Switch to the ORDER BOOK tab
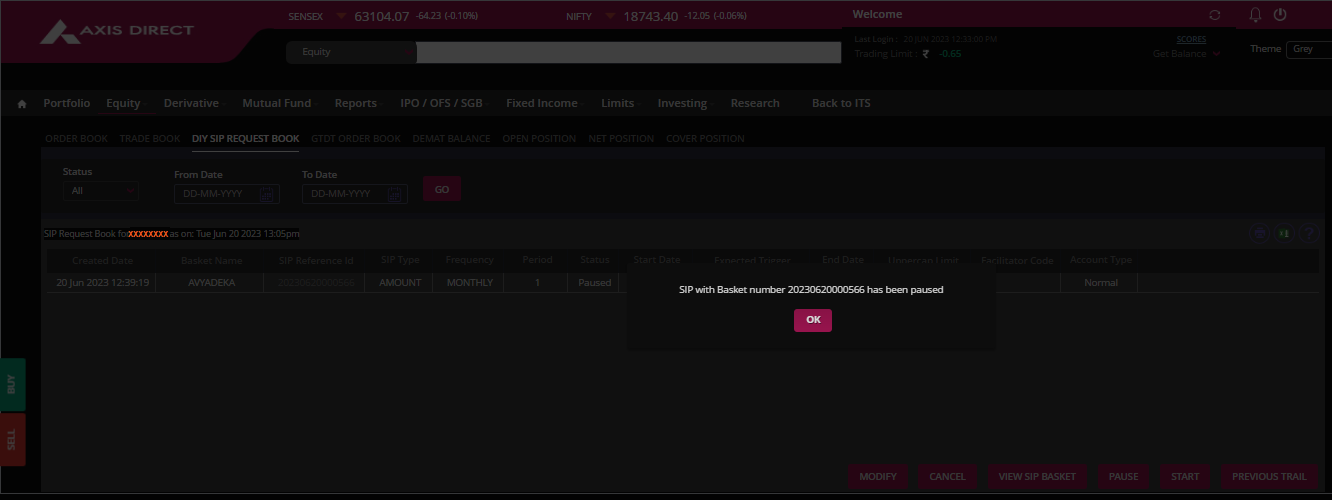This screenshot has width=1332, height=500. tap(76, 139)
